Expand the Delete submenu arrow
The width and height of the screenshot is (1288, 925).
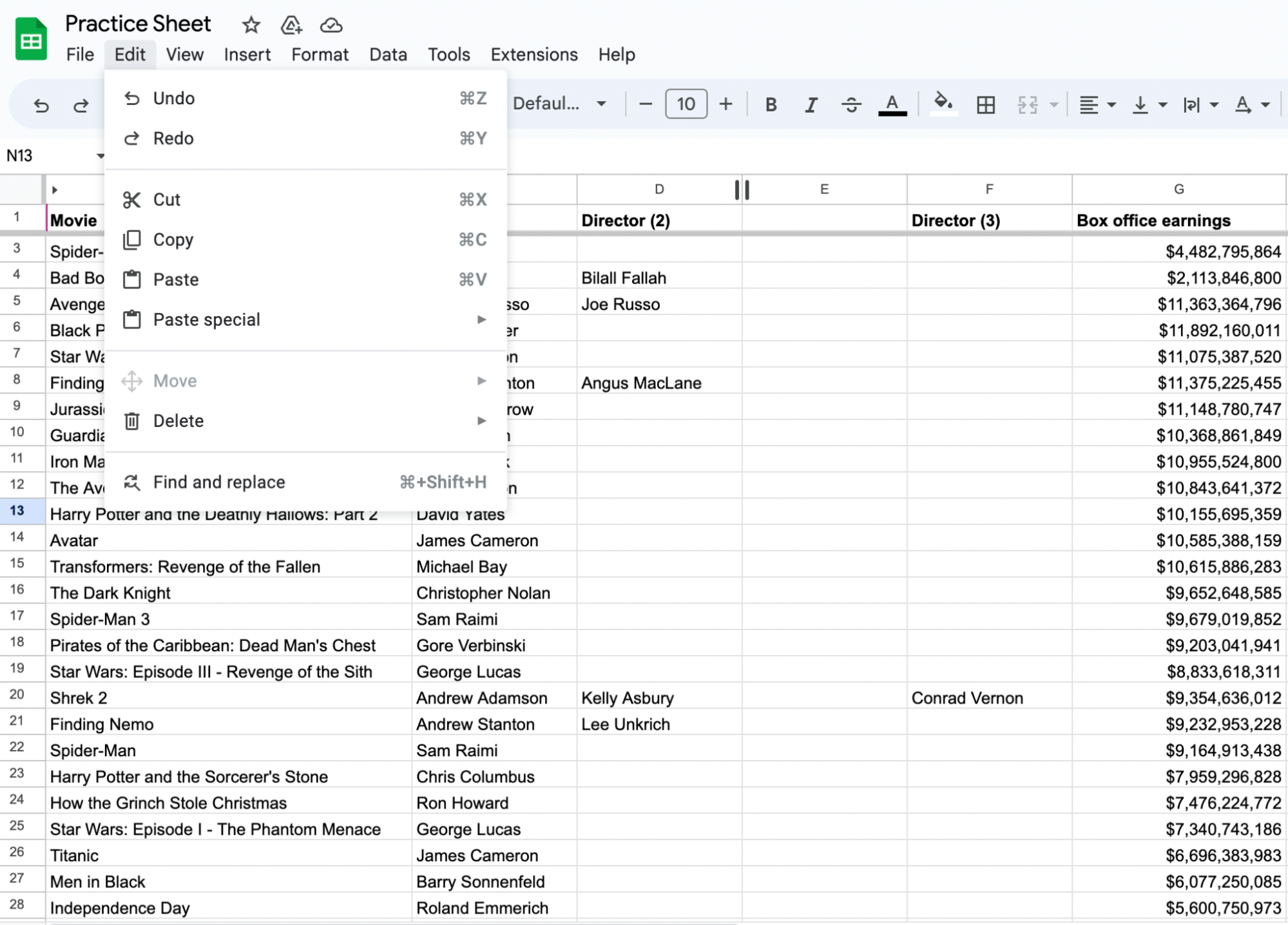(480, 420)
